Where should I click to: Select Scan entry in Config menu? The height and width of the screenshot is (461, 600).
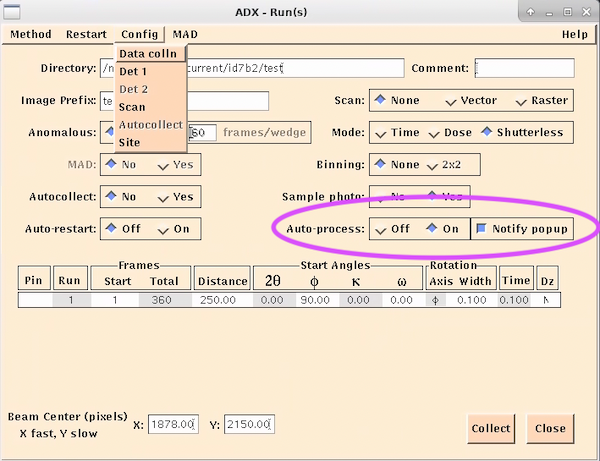(132, 107)
